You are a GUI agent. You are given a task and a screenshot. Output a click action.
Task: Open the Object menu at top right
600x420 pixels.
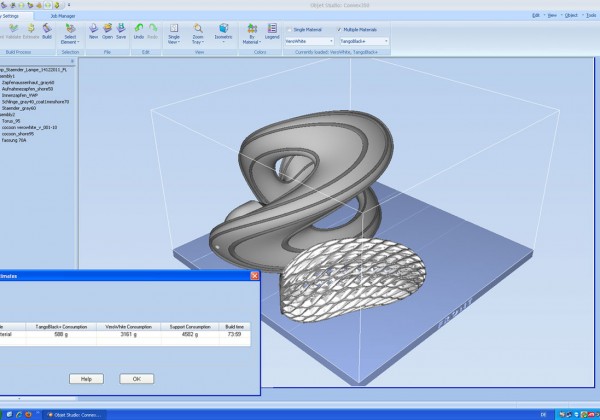click(571, 15)
